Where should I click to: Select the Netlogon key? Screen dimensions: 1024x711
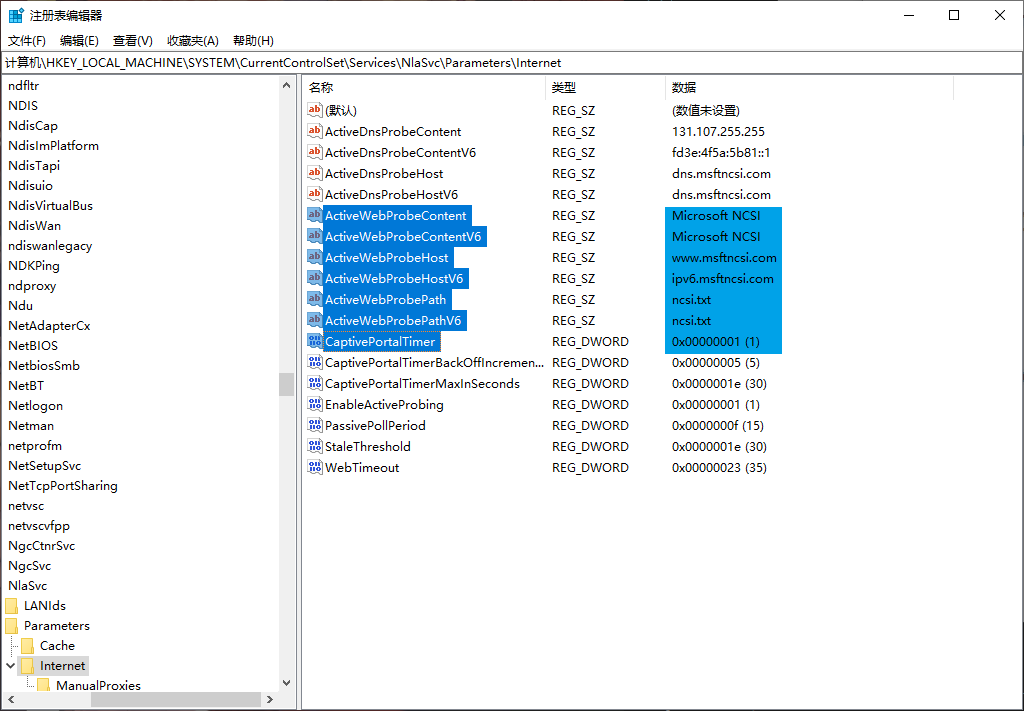pyautogui.click(x=35, y=405)
